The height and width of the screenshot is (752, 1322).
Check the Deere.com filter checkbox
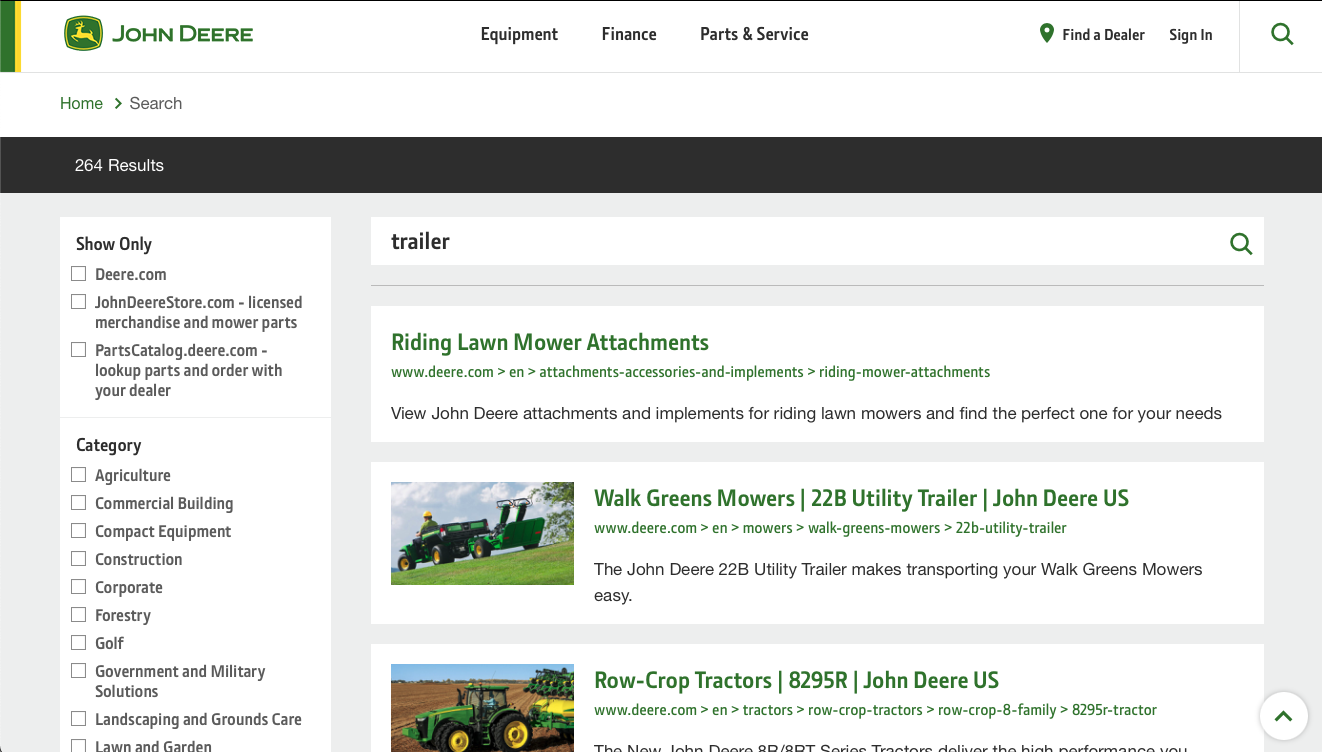pos(79,274)
